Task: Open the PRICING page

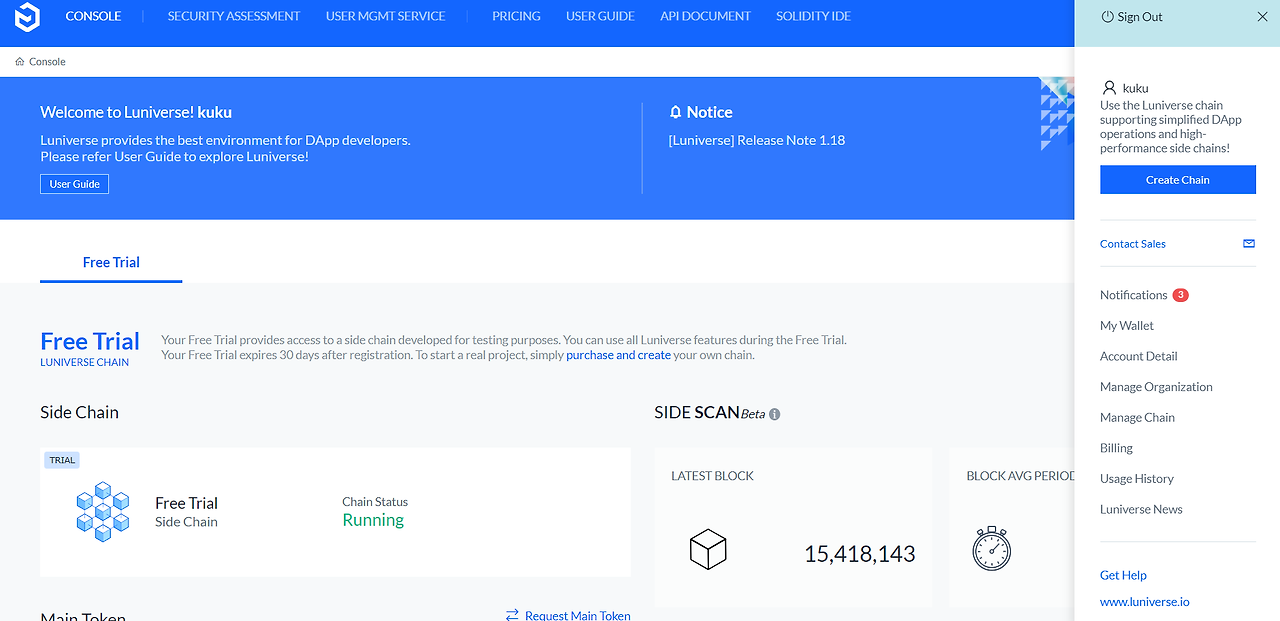Action: [516, 16]
